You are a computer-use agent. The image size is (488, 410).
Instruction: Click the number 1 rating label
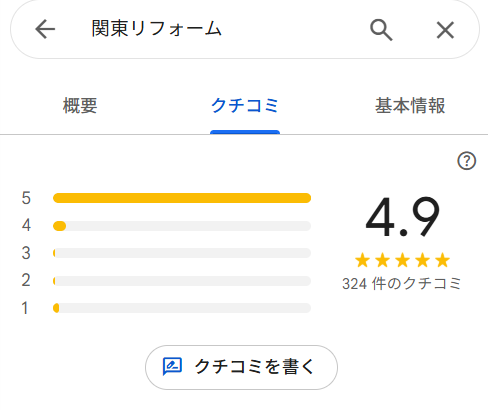[25, 308]
